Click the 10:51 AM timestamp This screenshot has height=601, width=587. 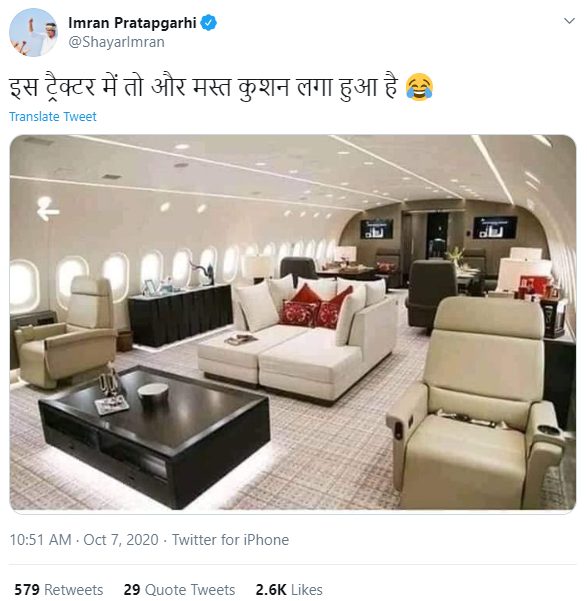tap(41, 540)
